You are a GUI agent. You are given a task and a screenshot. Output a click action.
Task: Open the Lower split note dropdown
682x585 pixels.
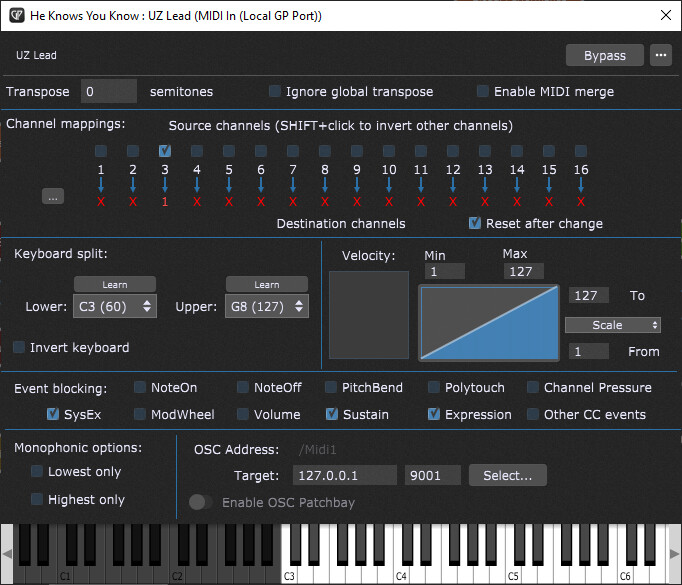[x=115, y=306]
